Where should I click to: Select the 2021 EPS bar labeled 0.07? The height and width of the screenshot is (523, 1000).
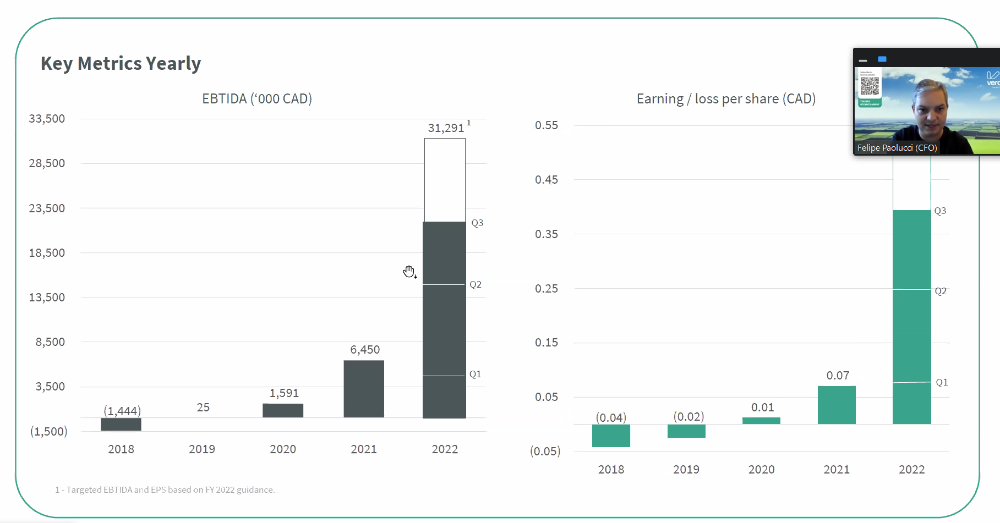click(x=836, y=405)
